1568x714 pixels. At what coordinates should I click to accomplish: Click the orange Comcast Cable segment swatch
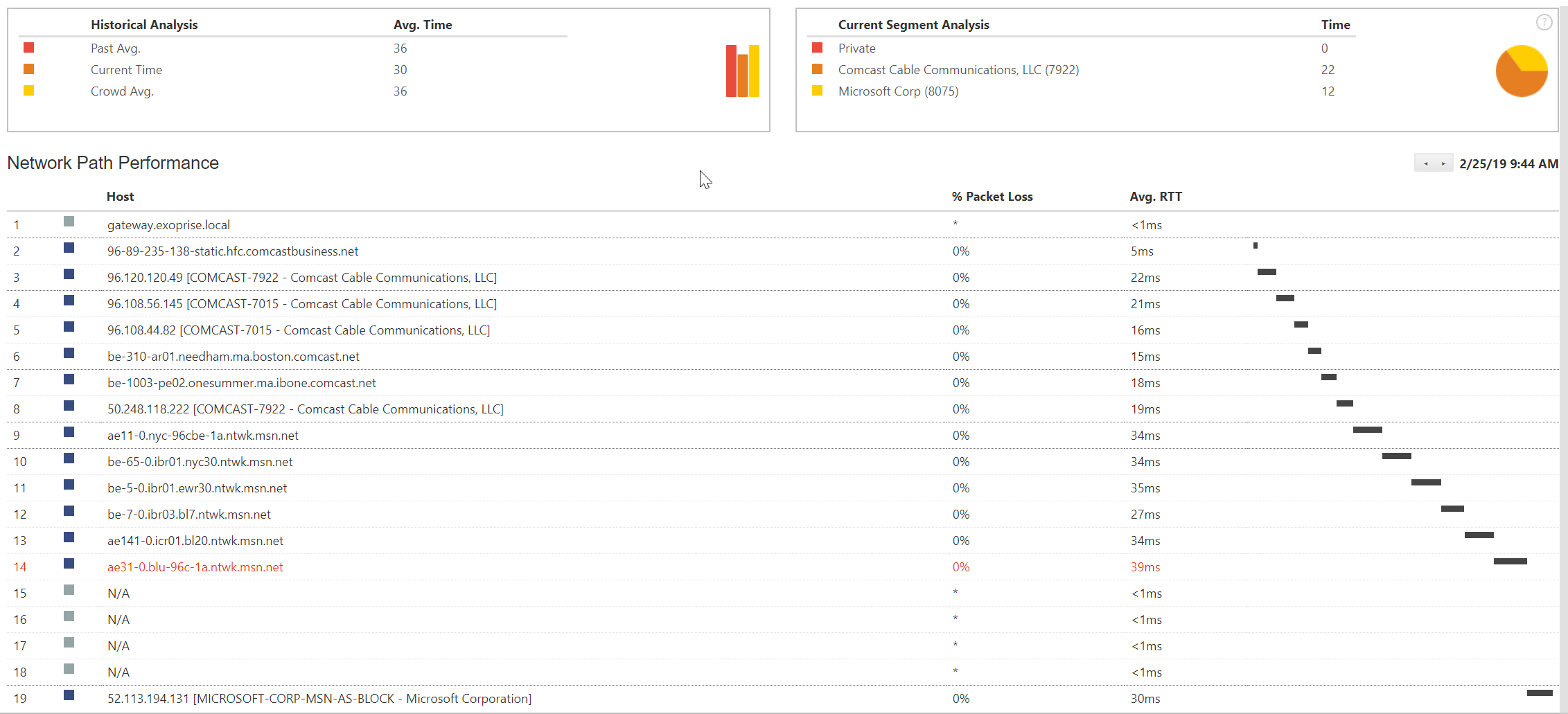click(817, 69)
